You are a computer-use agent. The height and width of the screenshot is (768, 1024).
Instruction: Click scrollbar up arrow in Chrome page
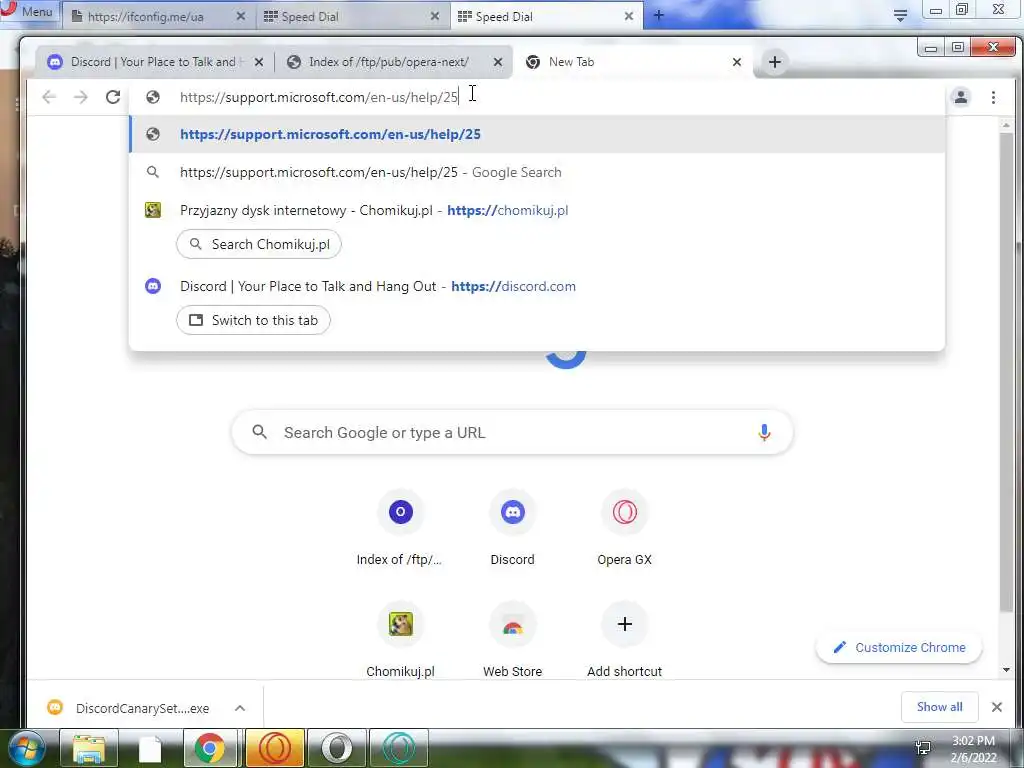coord(1006,125)
